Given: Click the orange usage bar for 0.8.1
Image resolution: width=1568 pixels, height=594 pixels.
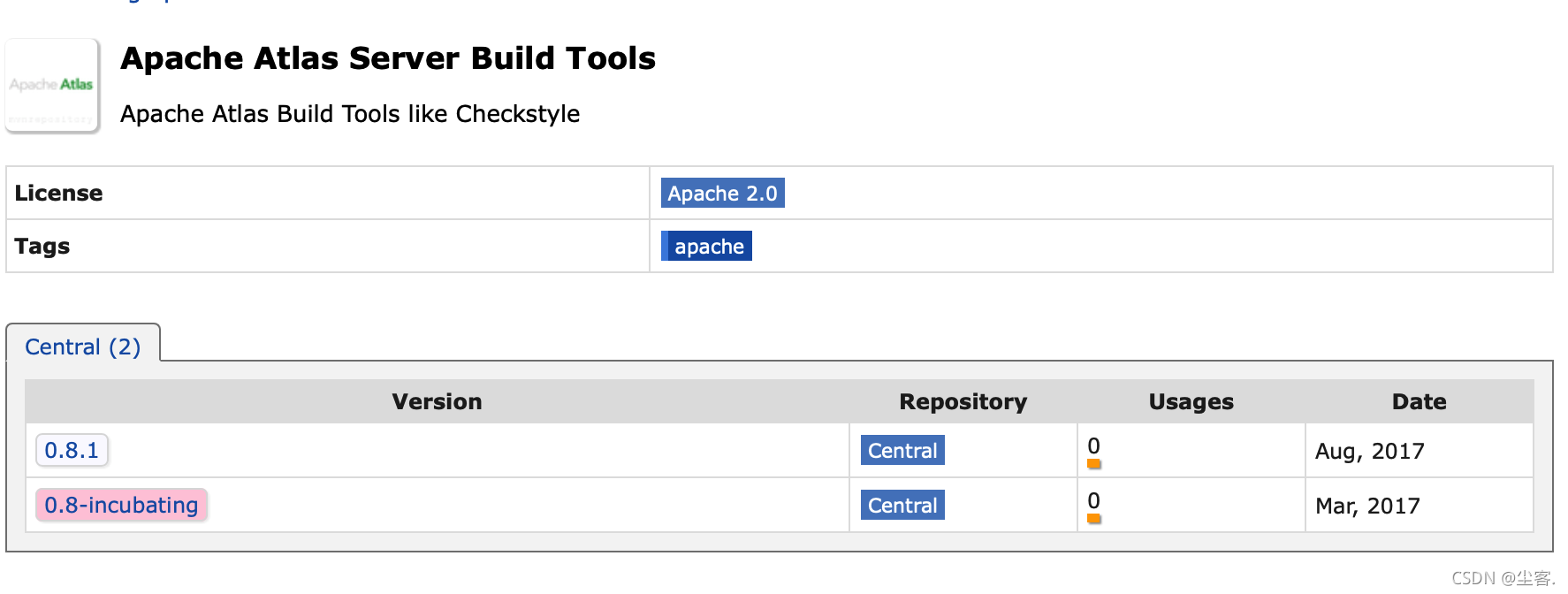Looking at the screenshot, I should (x=1093, y=464).
